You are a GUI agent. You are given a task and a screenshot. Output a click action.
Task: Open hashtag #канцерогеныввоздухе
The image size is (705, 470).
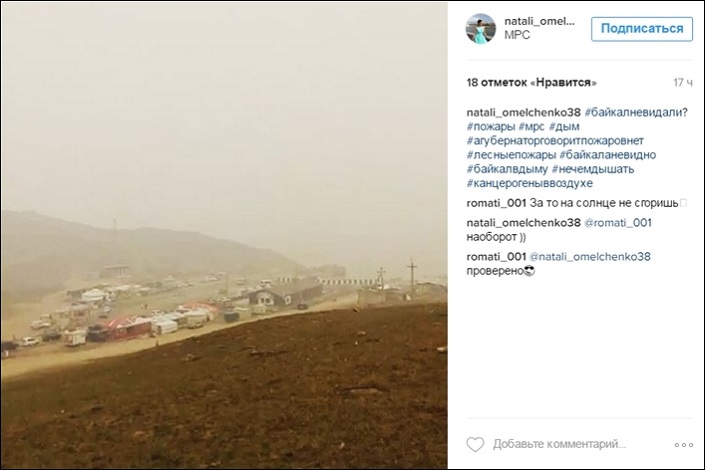(x=530, y=184)
